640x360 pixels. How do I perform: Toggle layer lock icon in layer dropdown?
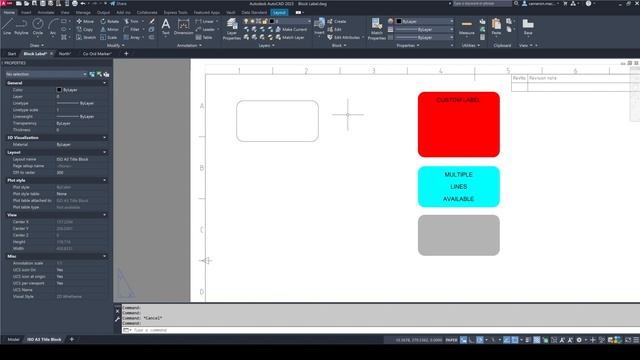(x=265, y=21)
